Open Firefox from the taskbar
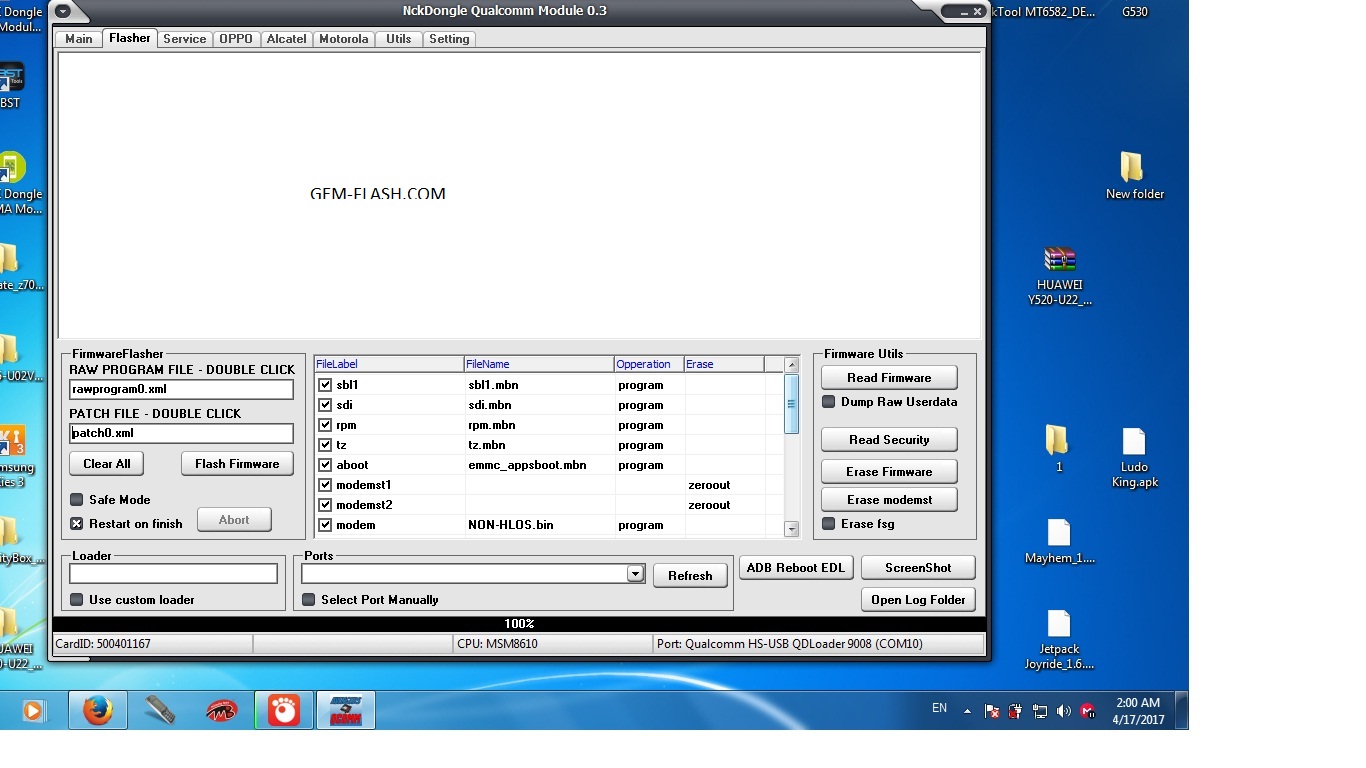The width and height of the screenshot is (1366, 768). click(x=97, y=710)
